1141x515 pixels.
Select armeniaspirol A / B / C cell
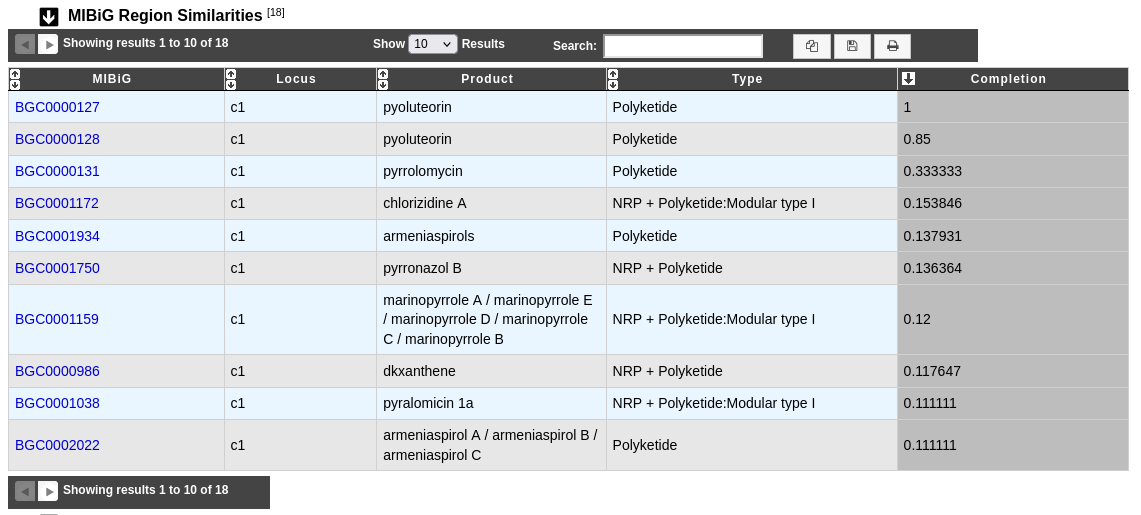(491, 445)
